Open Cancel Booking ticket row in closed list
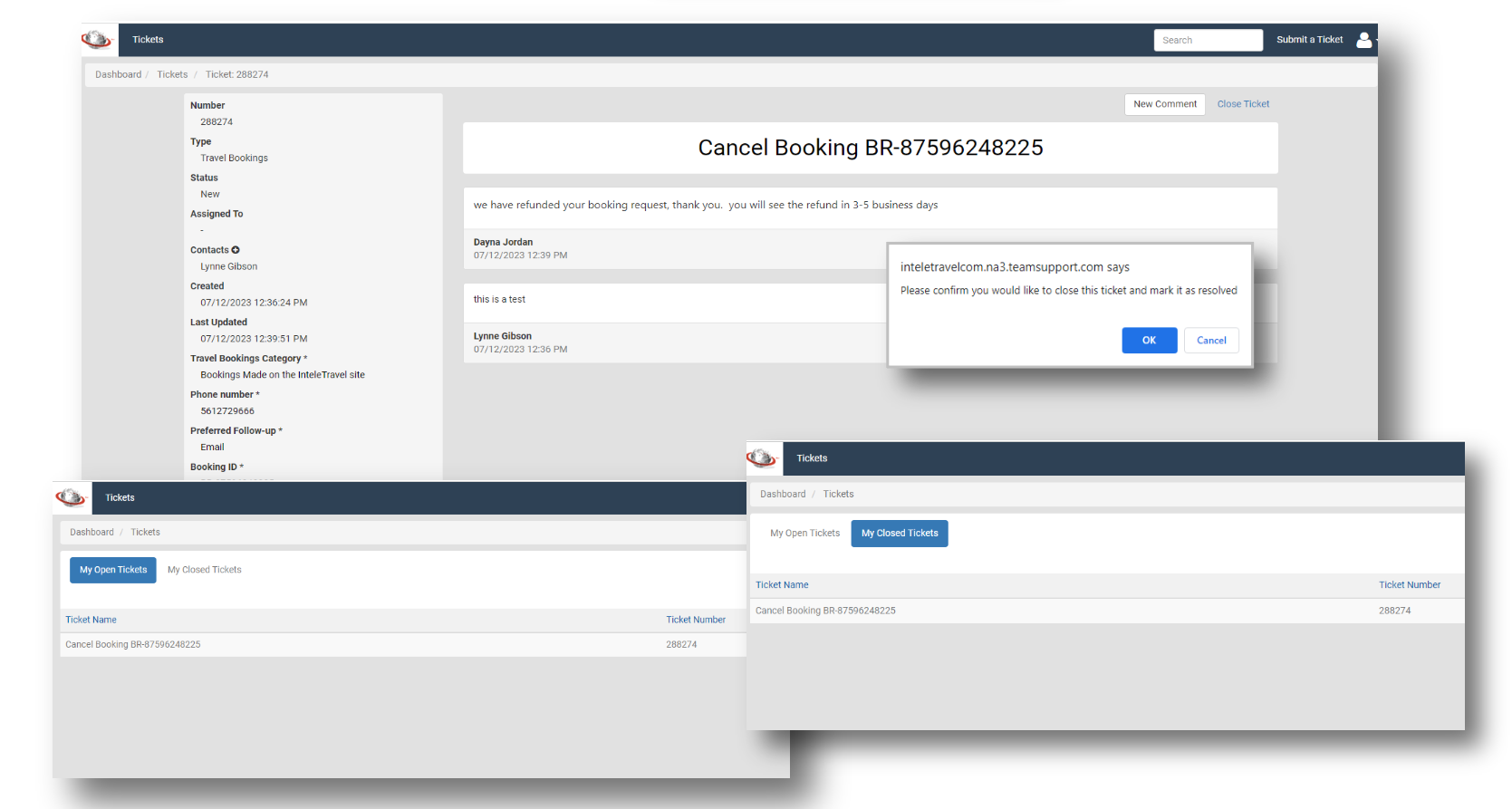The width and height of the screenshot is (1512, 809). 1105,611
